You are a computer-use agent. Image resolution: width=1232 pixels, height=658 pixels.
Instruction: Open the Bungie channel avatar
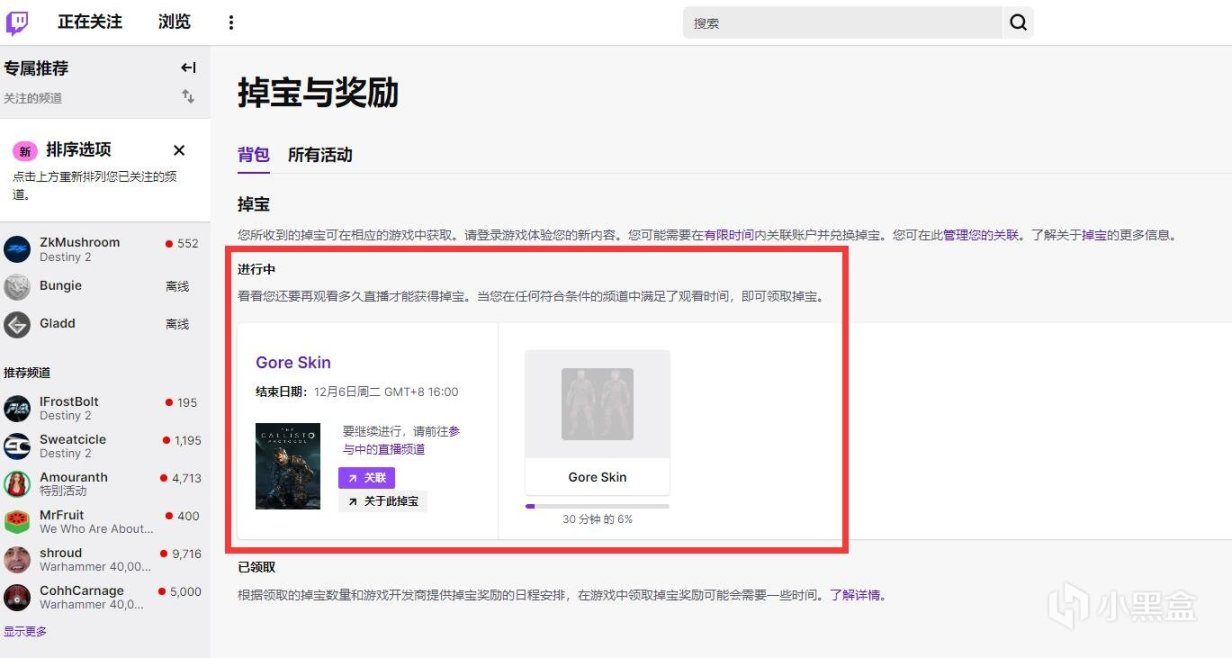click(x=17, y=287)
